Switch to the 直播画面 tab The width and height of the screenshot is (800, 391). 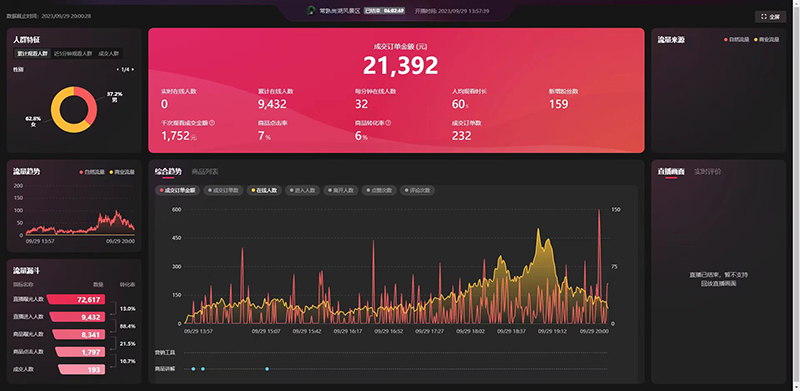[x=671, y=172]
